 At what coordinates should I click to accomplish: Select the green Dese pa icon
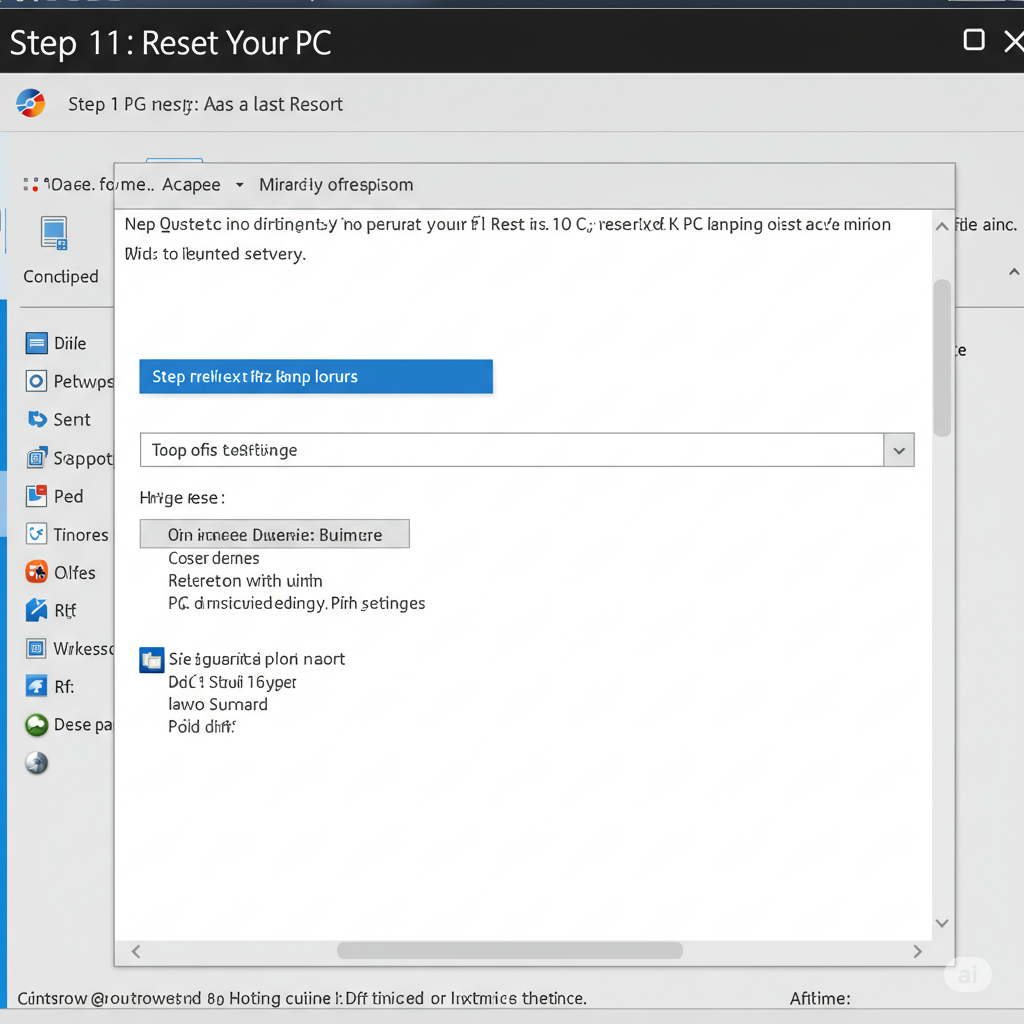[37, 725]
